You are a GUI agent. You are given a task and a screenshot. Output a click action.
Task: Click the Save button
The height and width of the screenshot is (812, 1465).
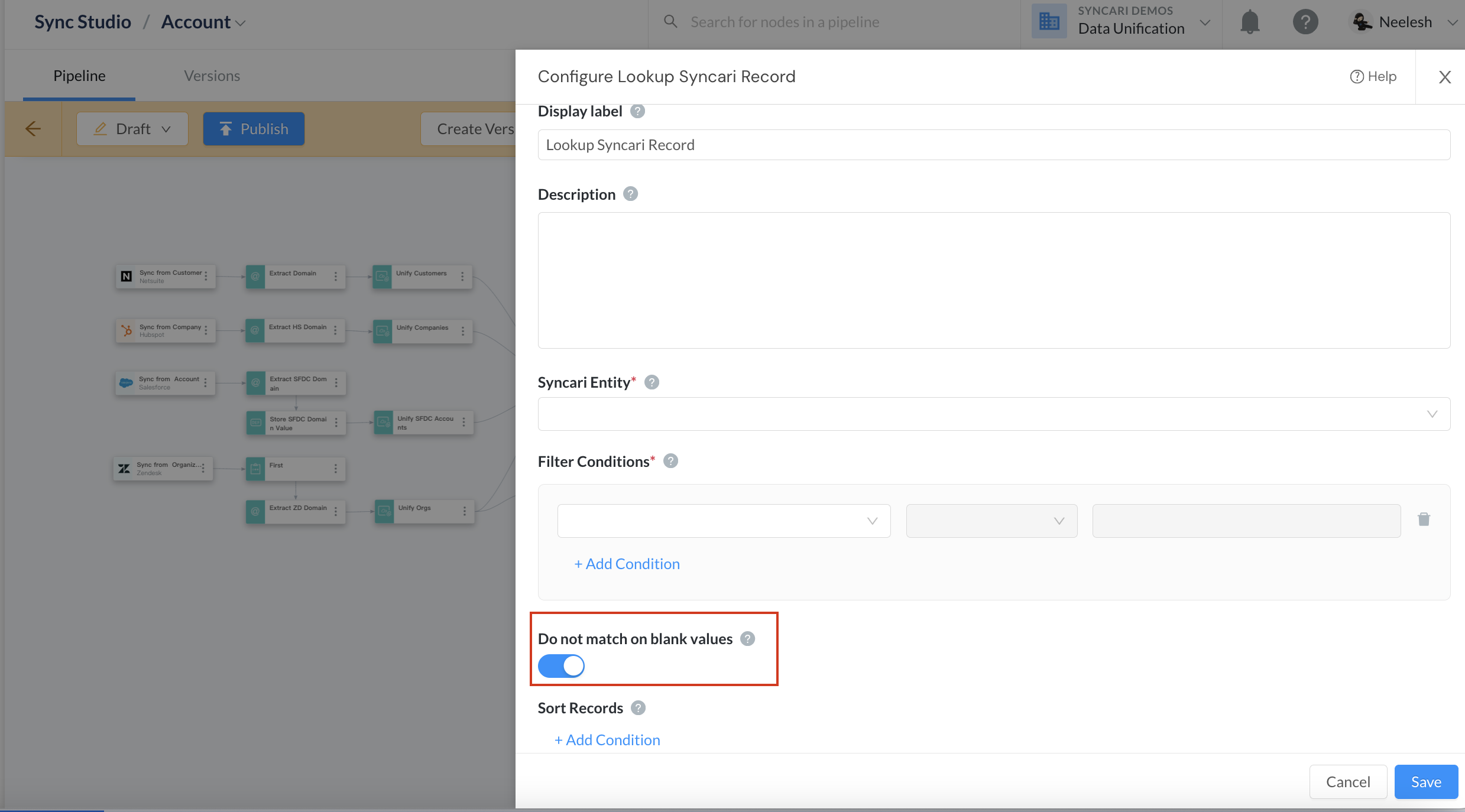(1426, 782)
